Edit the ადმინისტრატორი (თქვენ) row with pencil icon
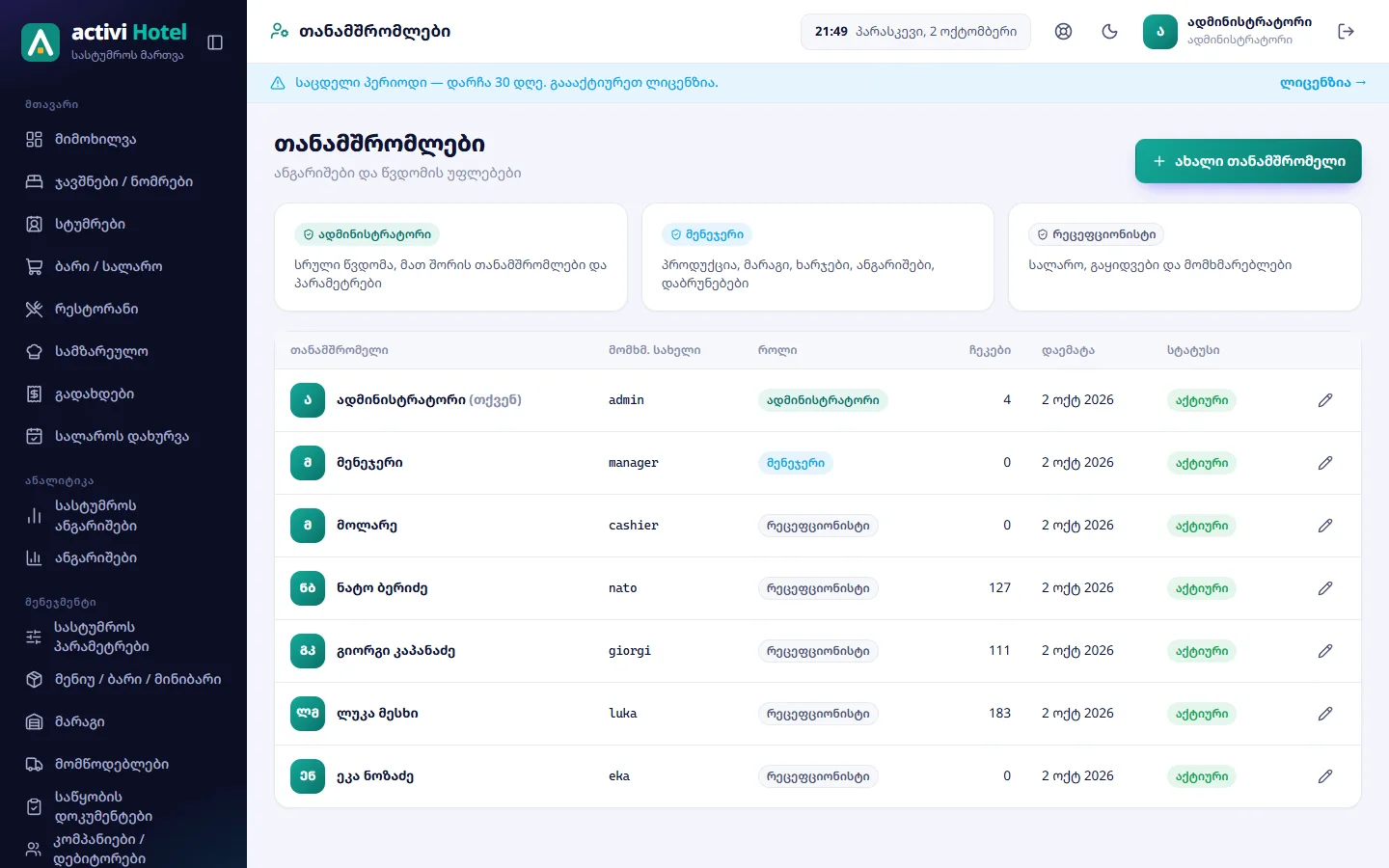 pyautogui.click(x=1325, y=400)
